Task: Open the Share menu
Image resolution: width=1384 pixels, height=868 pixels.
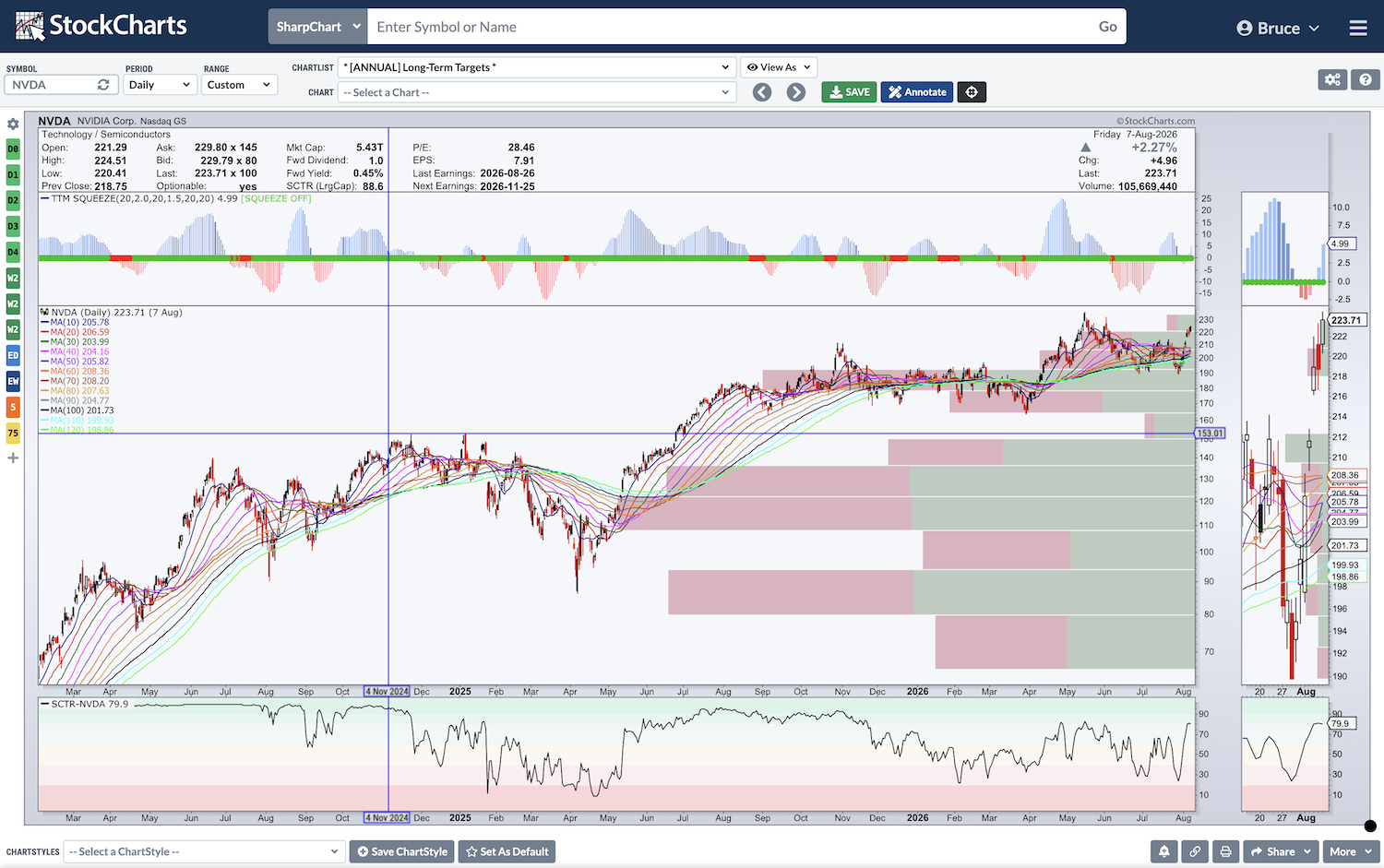Action: (1281, 851)
